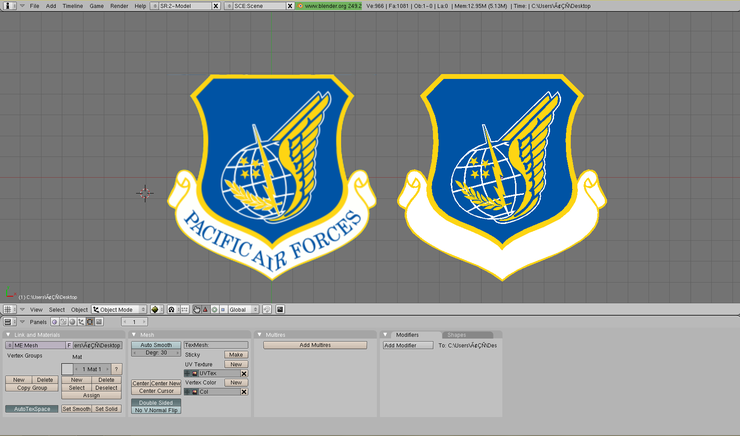Open the Global orientation dropdown
740x436 pixels.
[244, 310]
